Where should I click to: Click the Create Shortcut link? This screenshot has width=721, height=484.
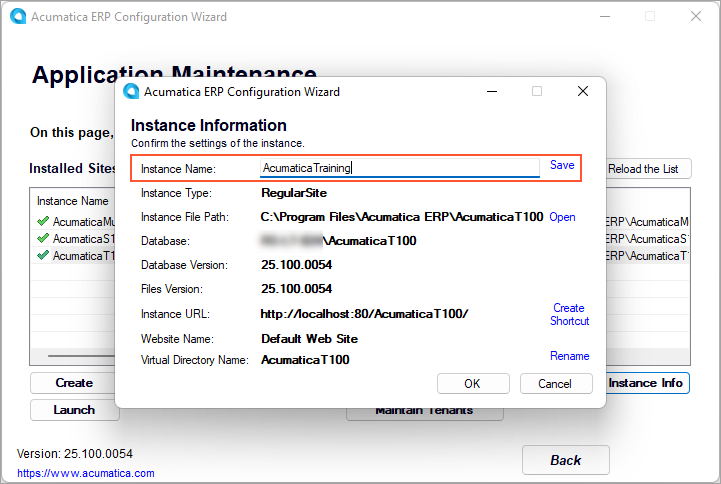point(569,314)
